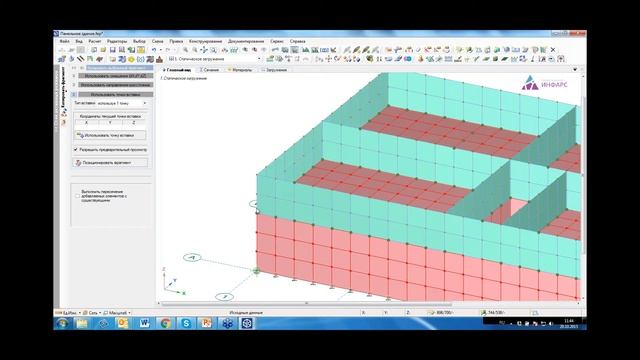This screenshot has height=360, width=640.
Task: Open the Вид menu
Action: [x=79, y=41]
